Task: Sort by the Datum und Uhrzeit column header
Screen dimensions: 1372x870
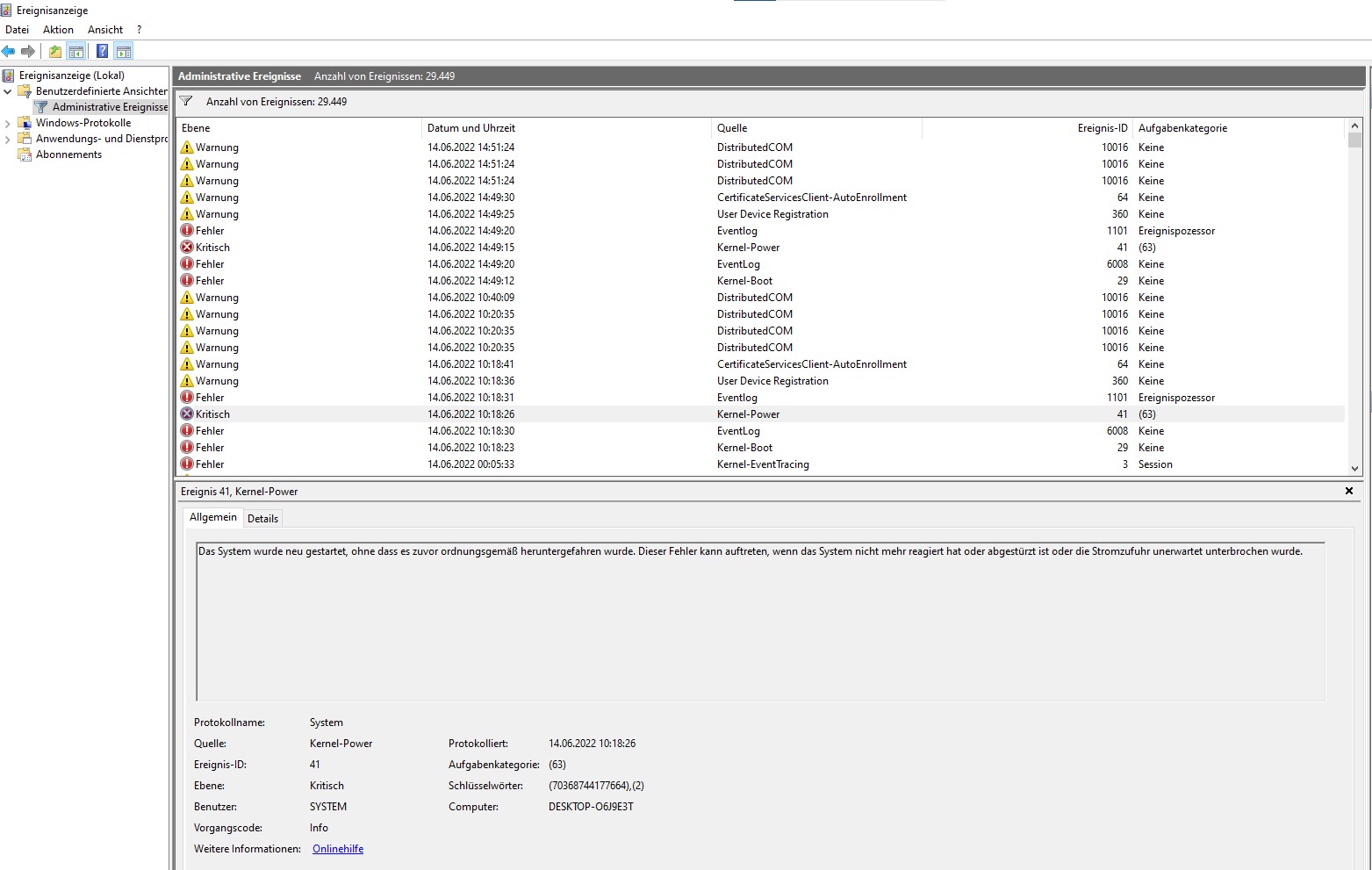Action: pyautogui.click(x=566, y=128)
